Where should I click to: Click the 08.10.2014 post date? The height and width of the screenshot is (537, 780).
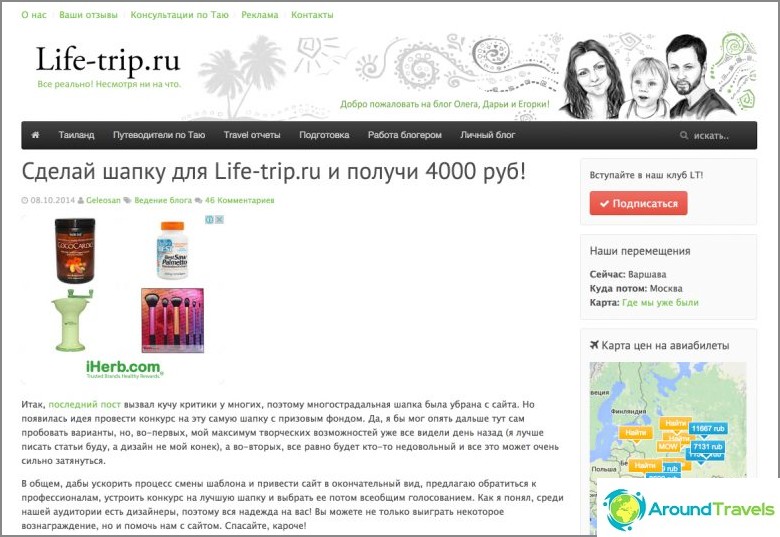(x=52, y=200)
